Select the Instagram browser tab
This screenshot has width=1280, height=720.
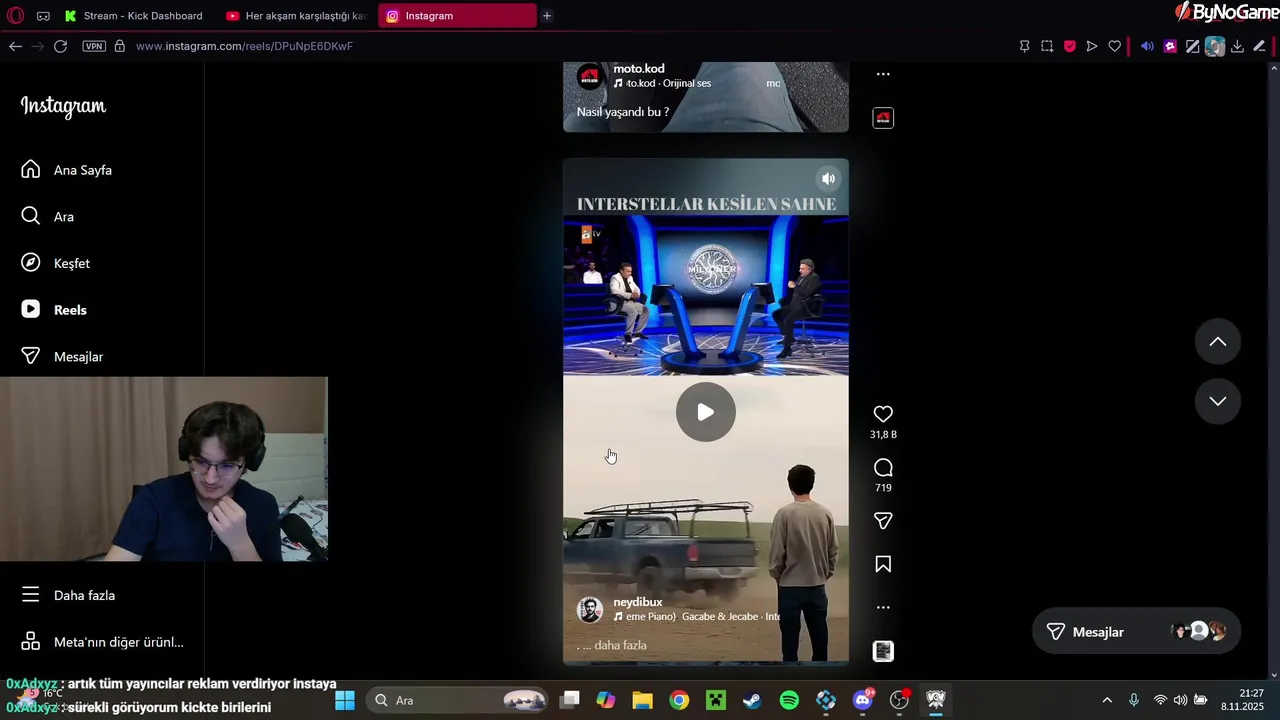point(457,16)
